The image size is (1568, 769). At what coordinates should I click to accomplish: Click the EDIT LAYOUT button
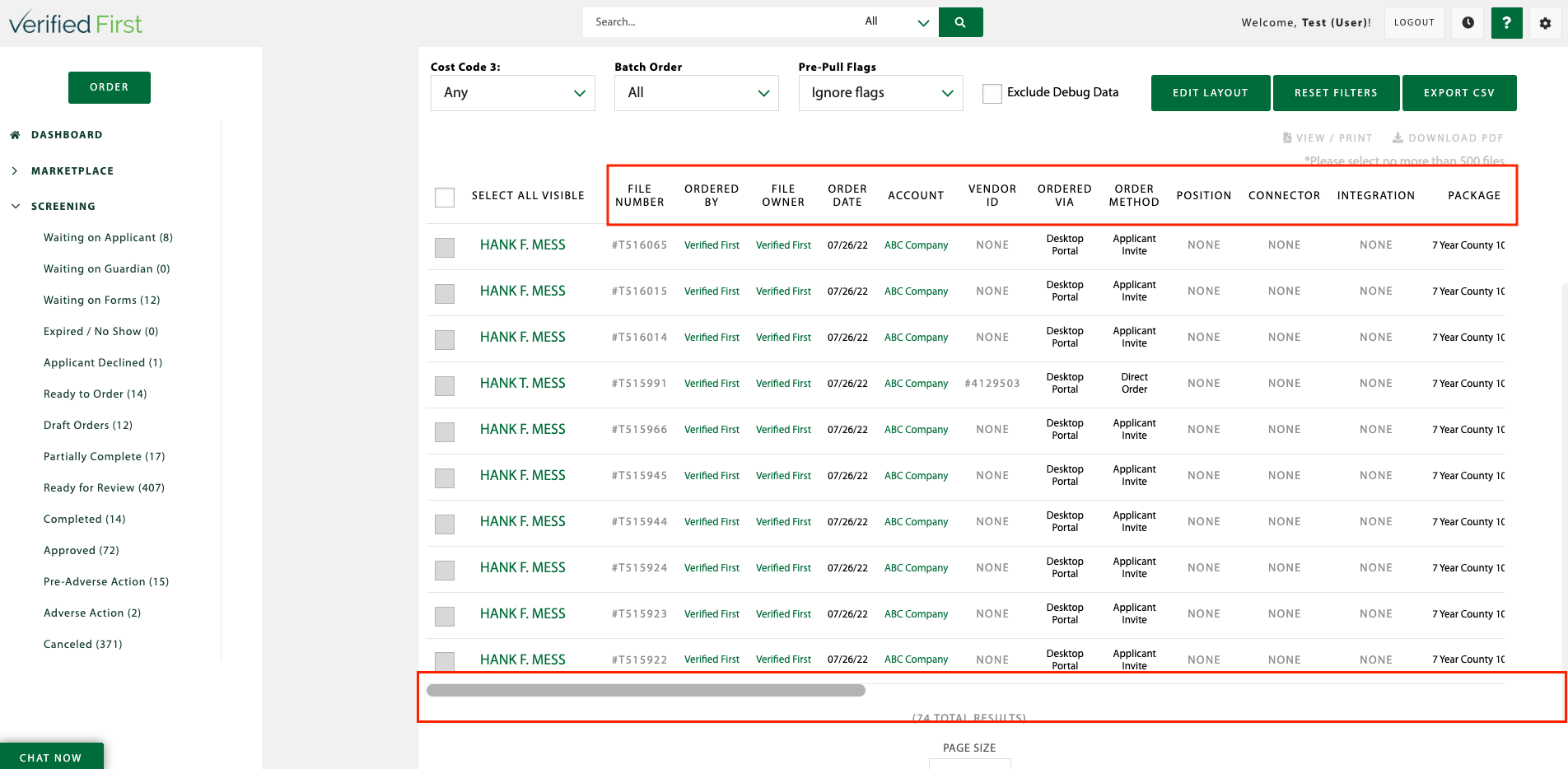point(1211,93)
